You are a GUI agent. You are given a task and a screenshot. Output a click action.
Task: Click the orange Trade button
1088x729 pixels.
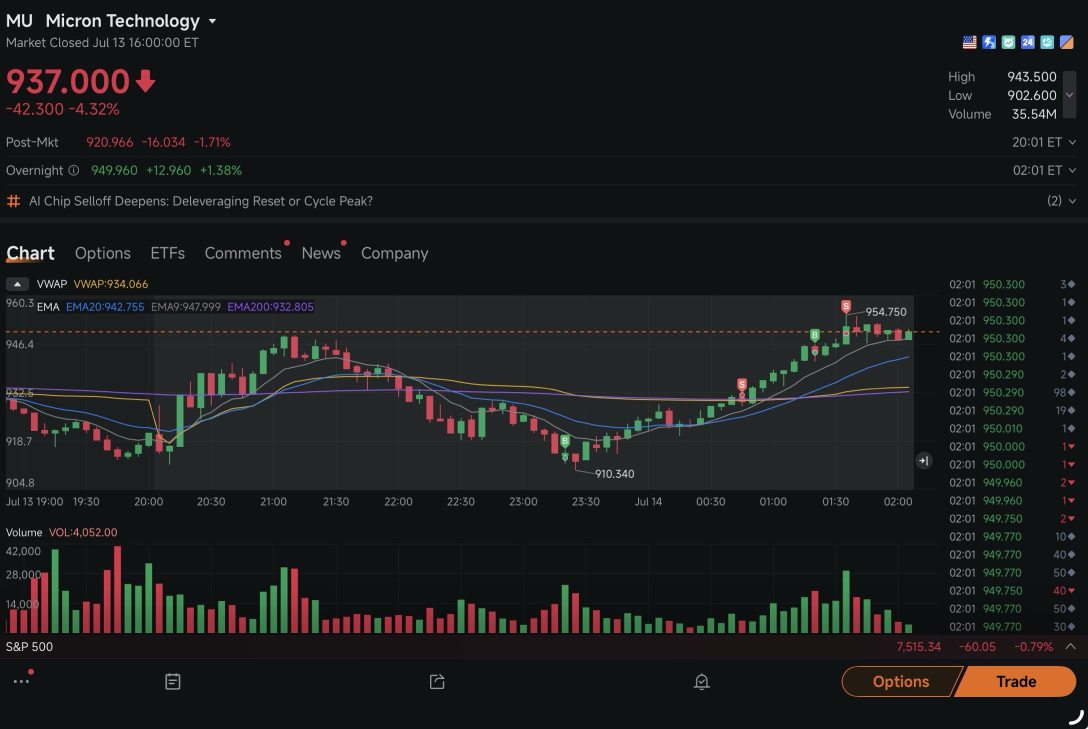[x=1016, y=681]
